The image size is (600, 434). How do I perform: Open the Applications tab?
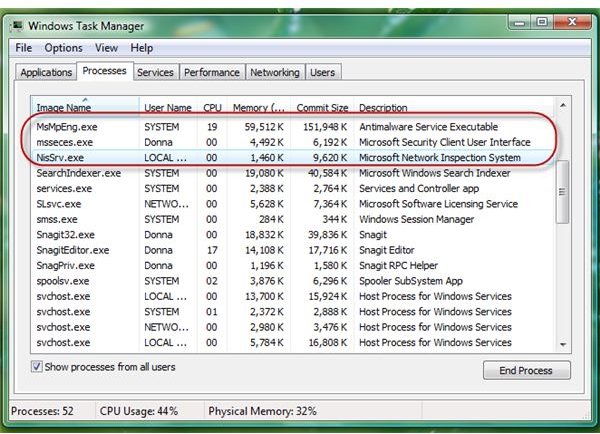46,72
